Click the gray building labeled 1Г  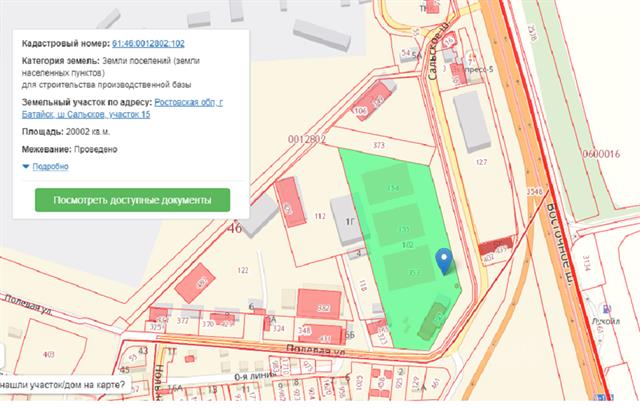[350, 222]
